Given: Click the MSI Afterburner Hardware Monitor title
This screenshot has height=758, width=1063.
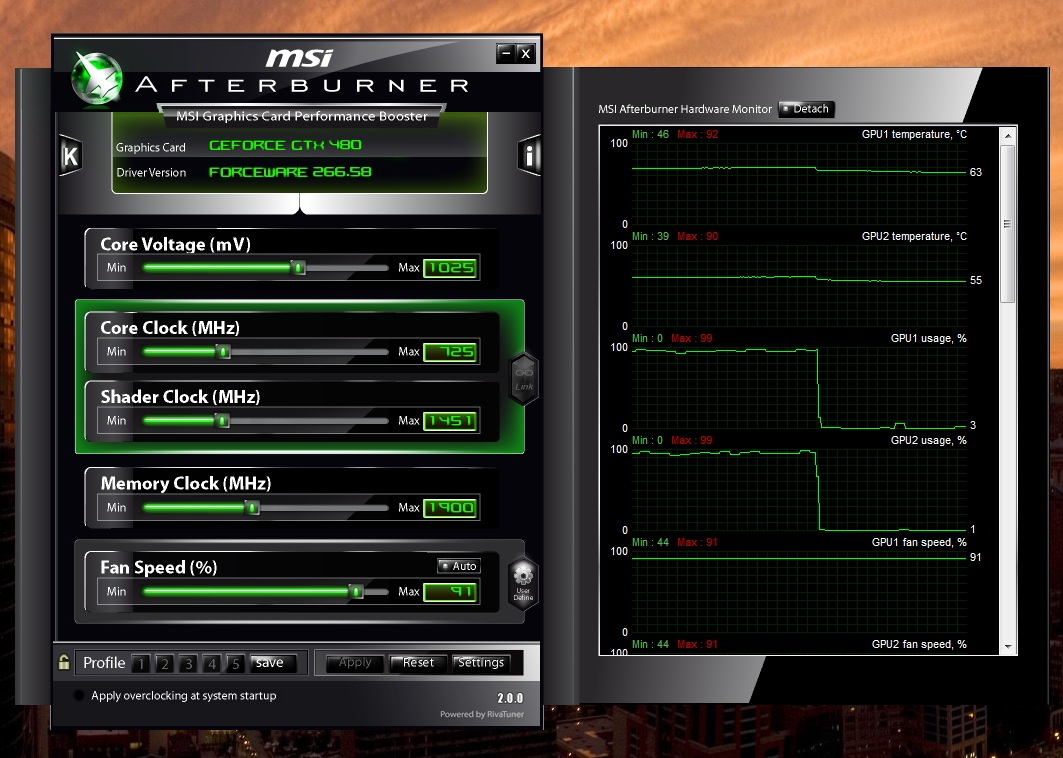Looking at the screenshot, I should click(x=685, y=109).
